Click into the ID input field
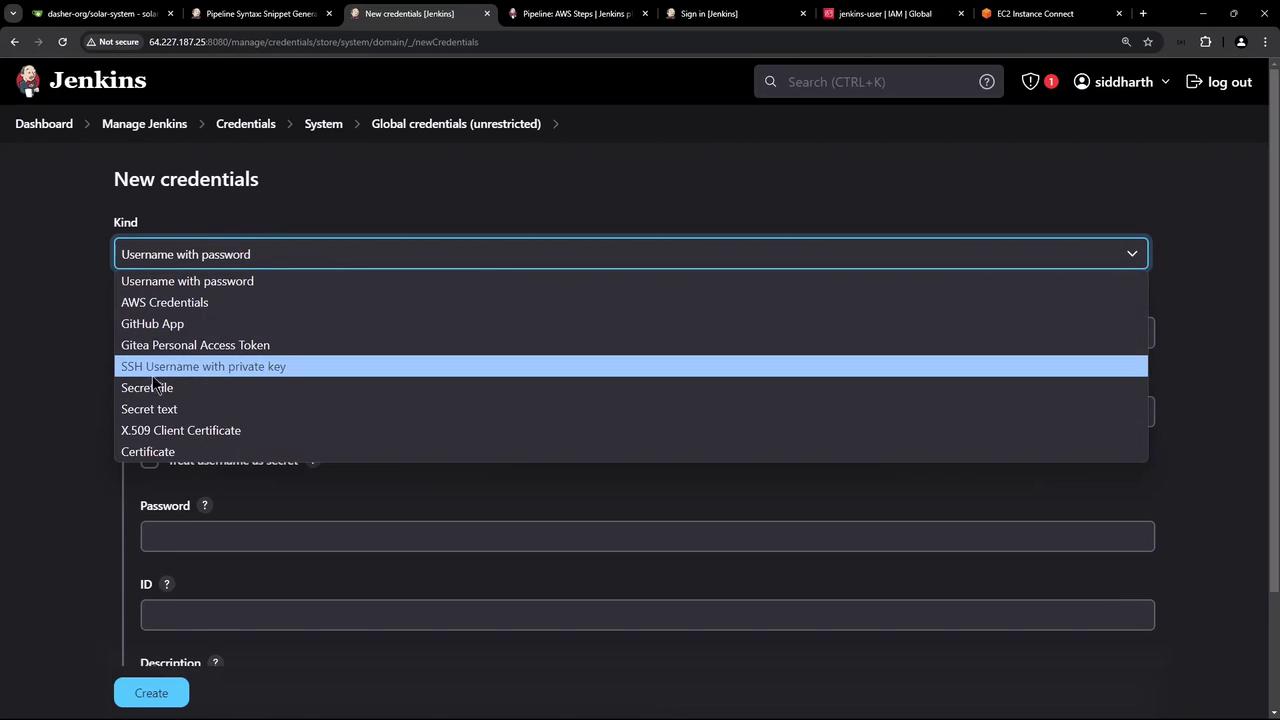 [648, 615]
